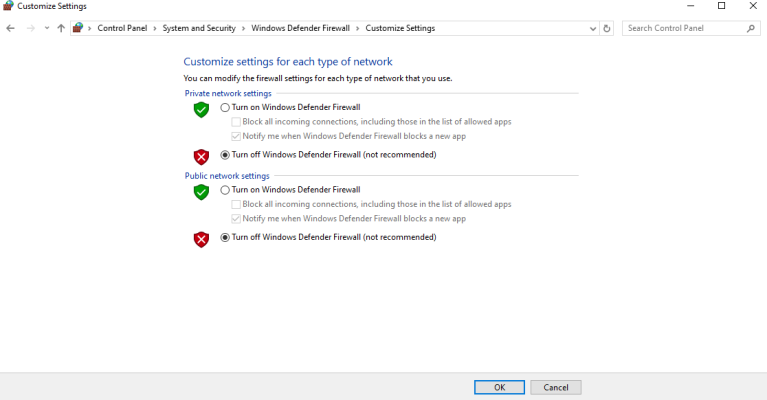Click green shield icon under Private settings
Viewport: 767px width, 400px height.
coord(201,110)
